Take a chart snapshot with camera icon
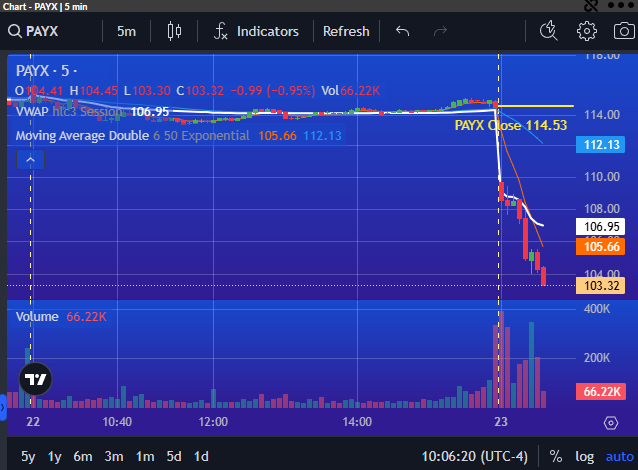The height and width of the screenshot is (470, 638). tap(624, 31)
